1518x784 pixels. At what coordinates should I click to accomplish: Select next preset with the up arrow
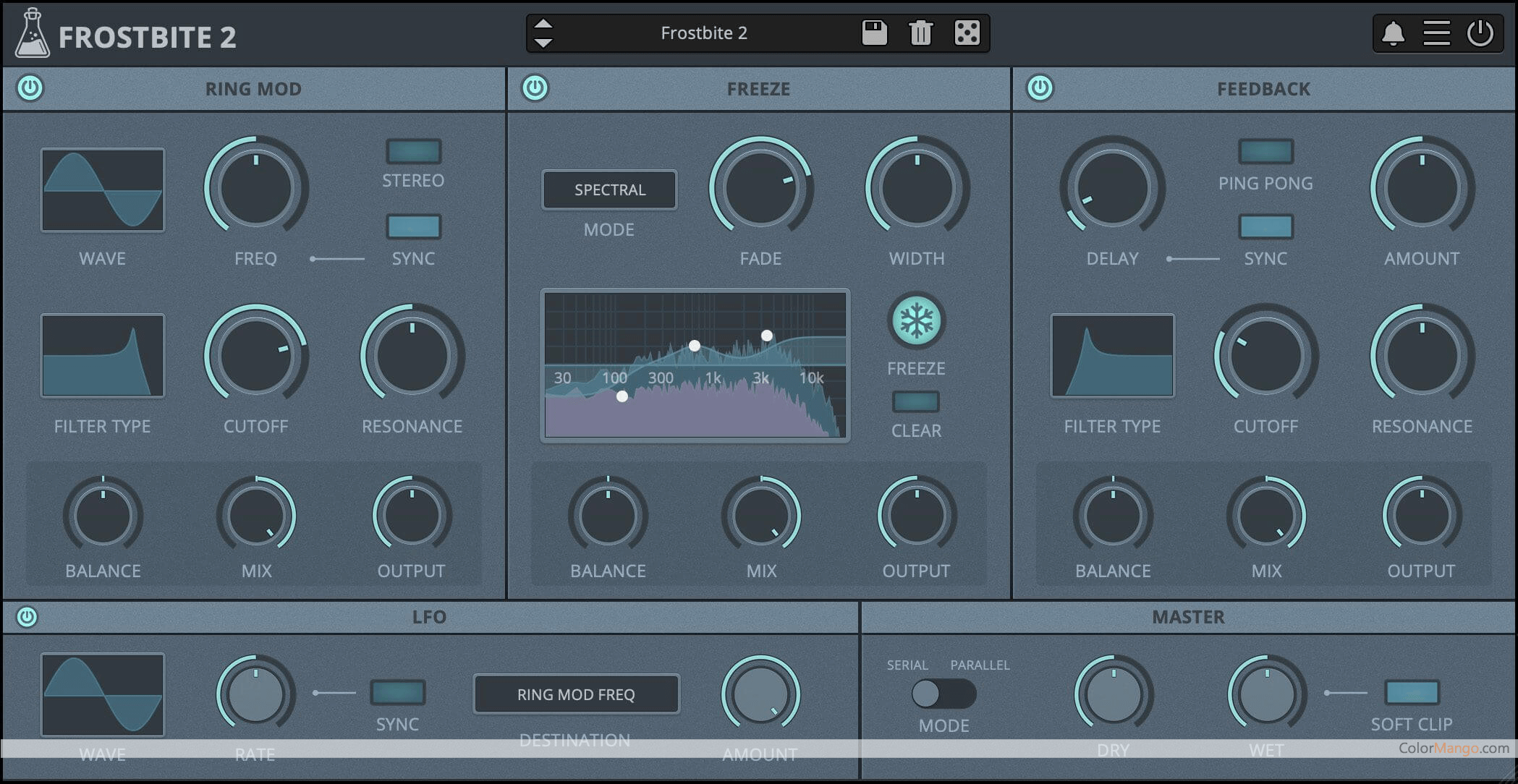coord(543,24)
